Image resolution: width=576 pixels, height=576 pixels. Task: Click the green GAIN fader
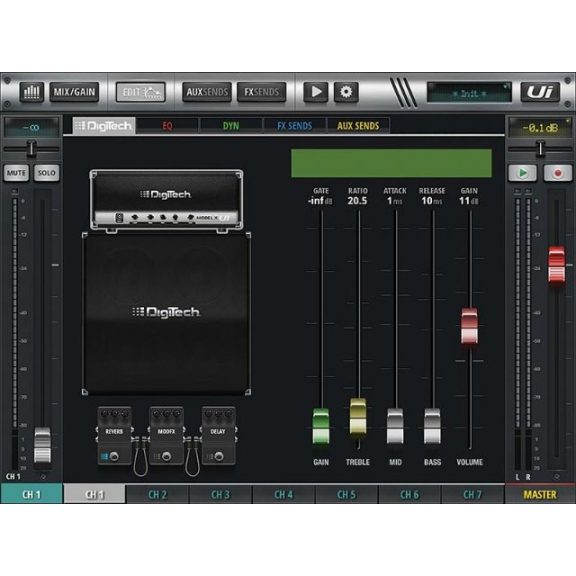pos(321,426)
